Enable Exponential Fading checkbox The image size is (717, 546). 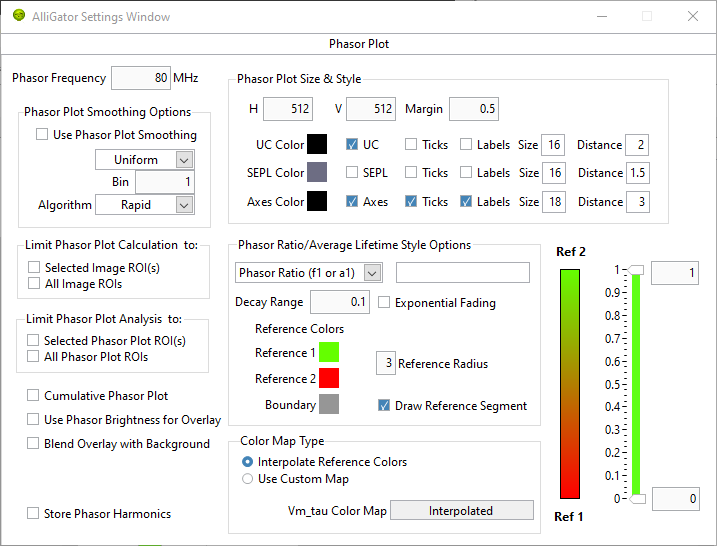(x=384, y=302)
